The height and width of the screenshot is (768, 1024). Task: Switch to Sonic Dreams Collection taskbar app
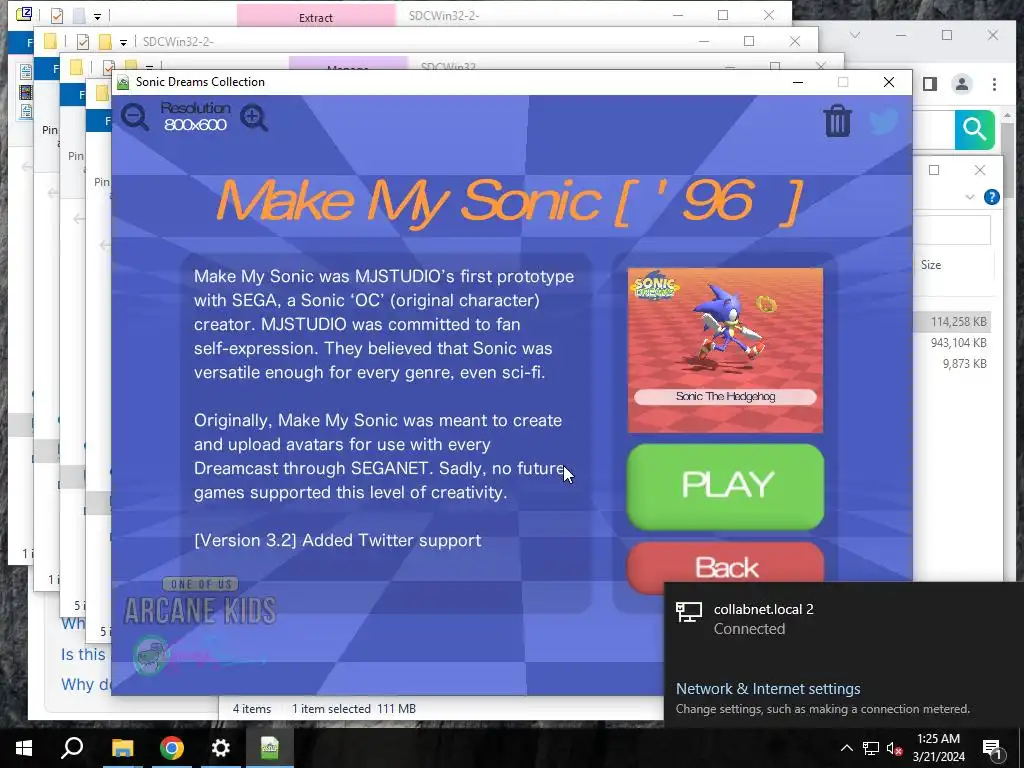pyautogui.click(x=270, y=748)
